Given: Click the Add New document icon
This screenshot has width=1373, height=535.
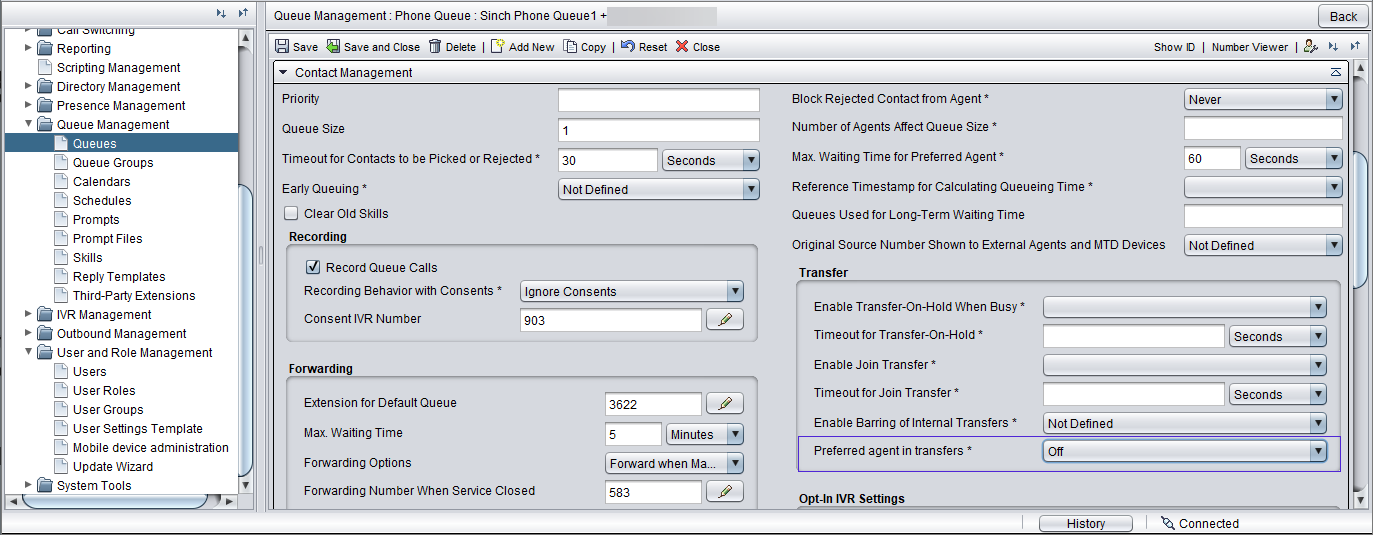Looking at the screenshot, I should (x=497, y=46).
